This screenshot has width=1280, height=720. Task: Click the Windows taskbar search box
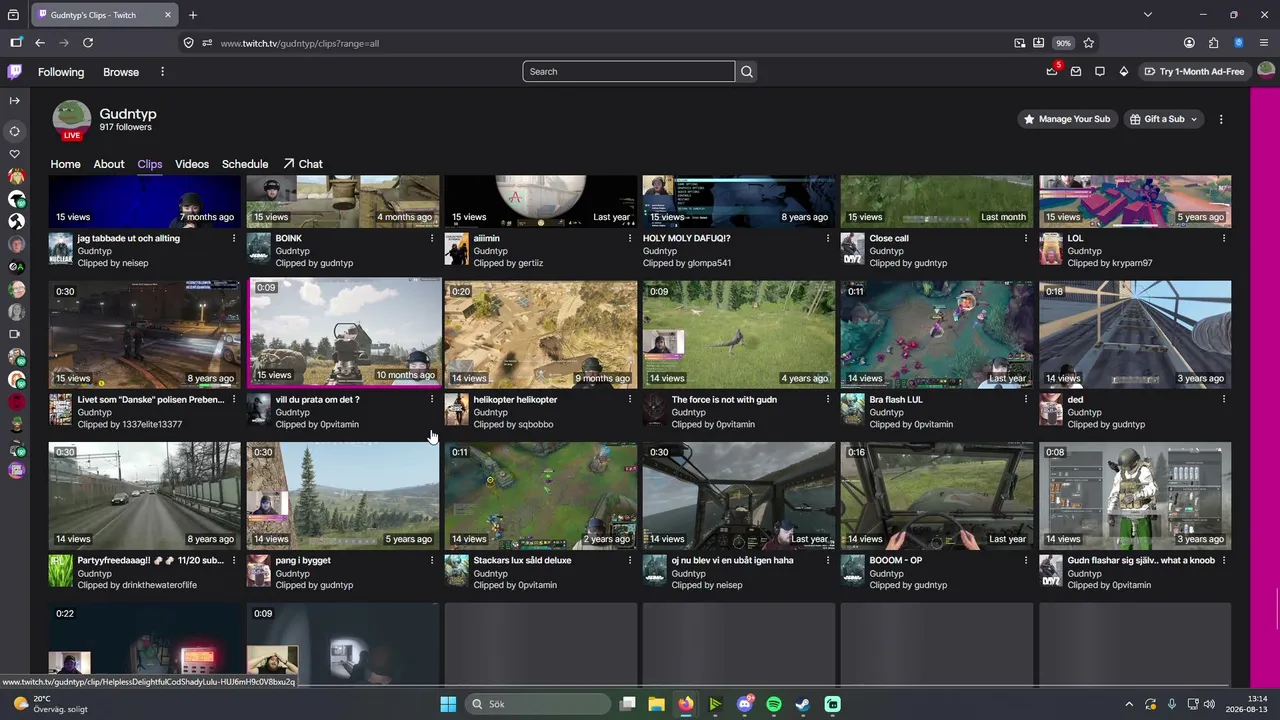coord(539,704)
